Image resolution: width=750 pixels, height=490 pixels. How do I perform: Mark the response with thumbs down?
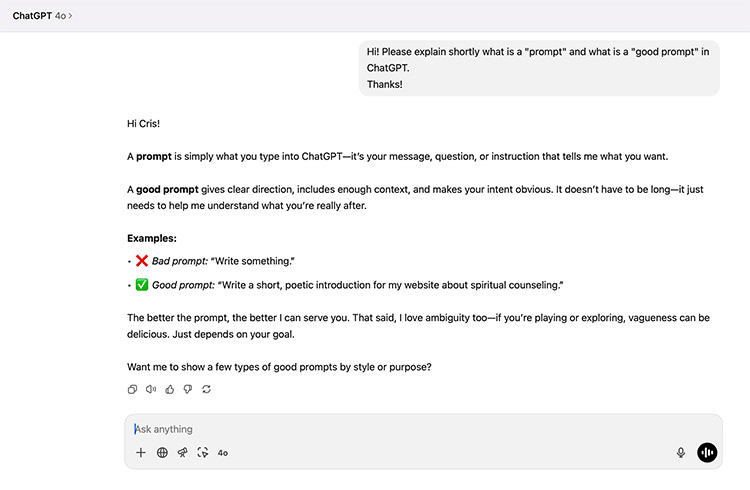point(188,390)
